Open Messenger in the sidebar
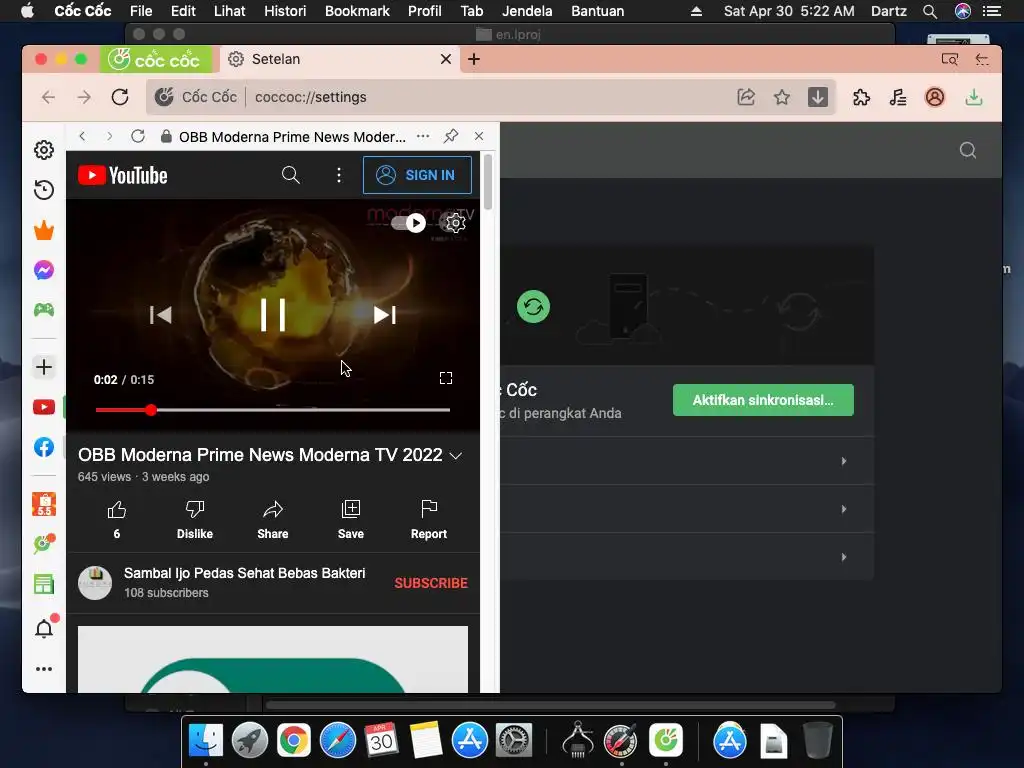This screenshot has width=1024, height=768. (44, 270)
